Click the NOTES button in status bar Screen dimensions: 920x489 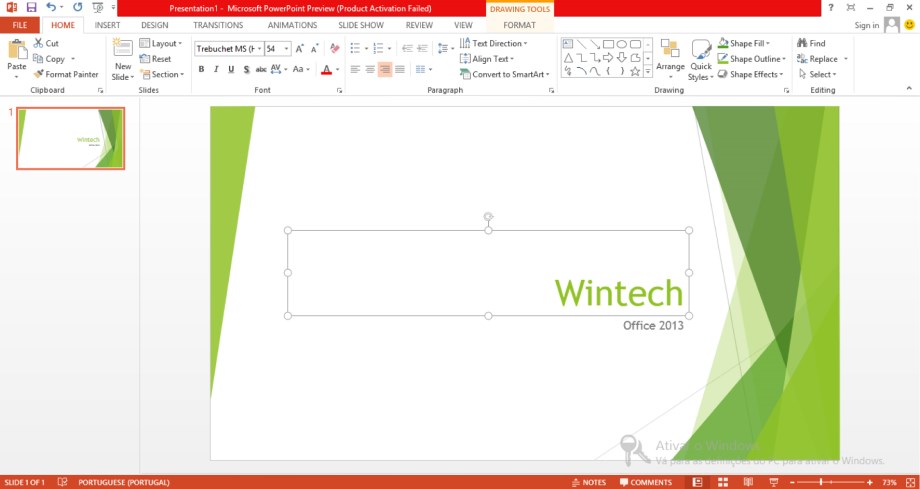click(x=588, y=482)
